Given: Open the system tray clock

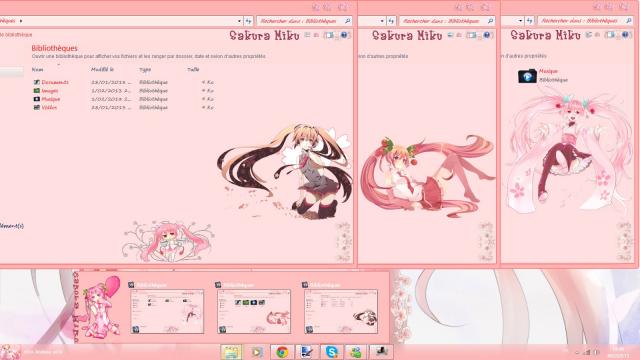Looking at the screenshot, I should (x=617, y=352).
